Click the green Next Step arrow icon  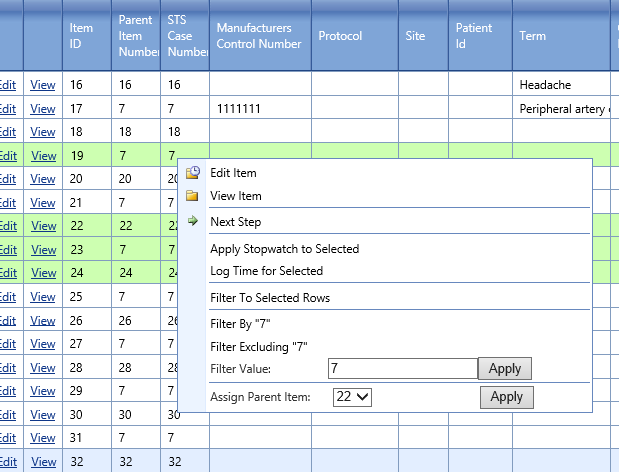point(193,221)
